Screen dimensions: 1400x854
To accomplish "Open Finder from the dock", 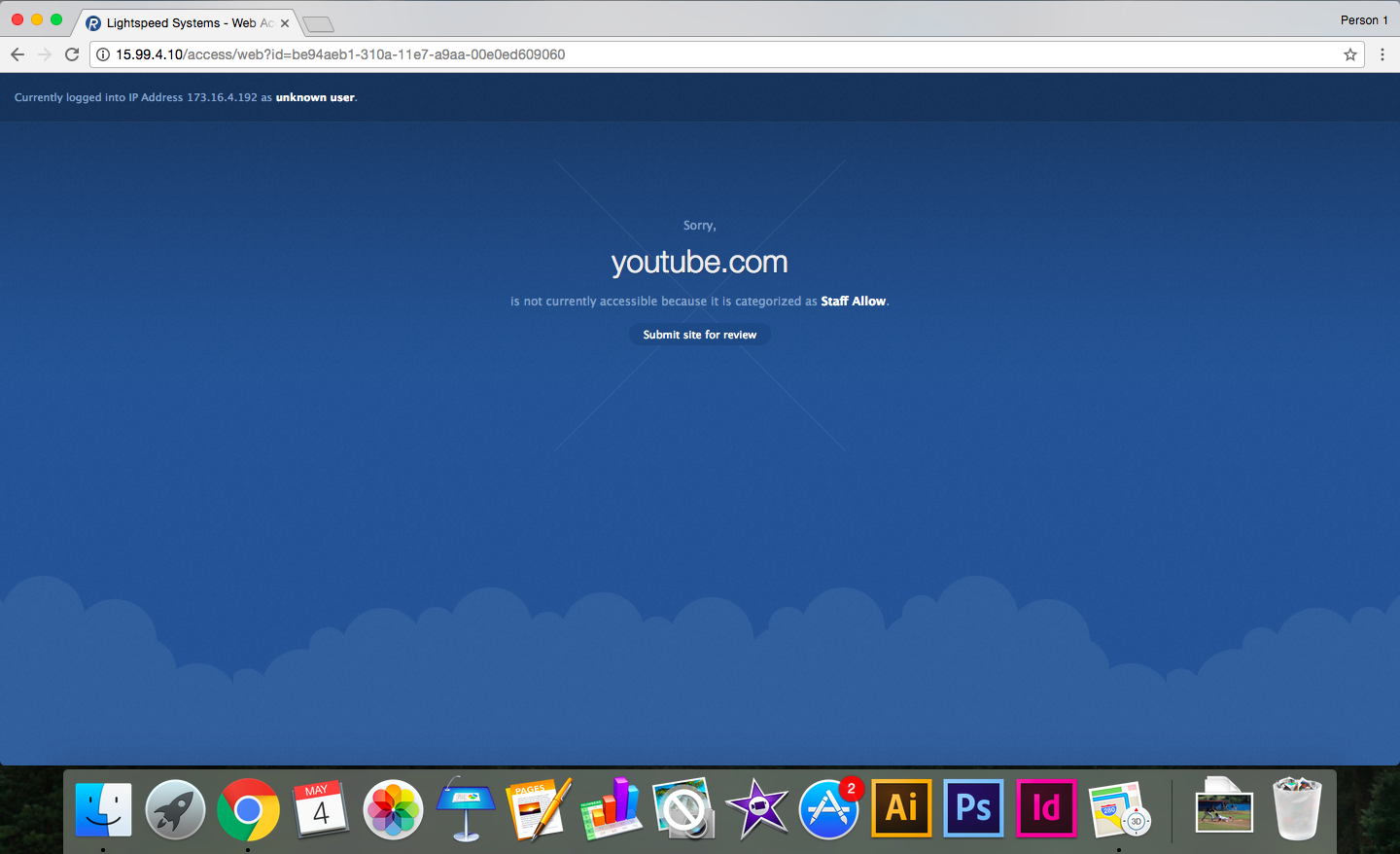I will point(103,809).
